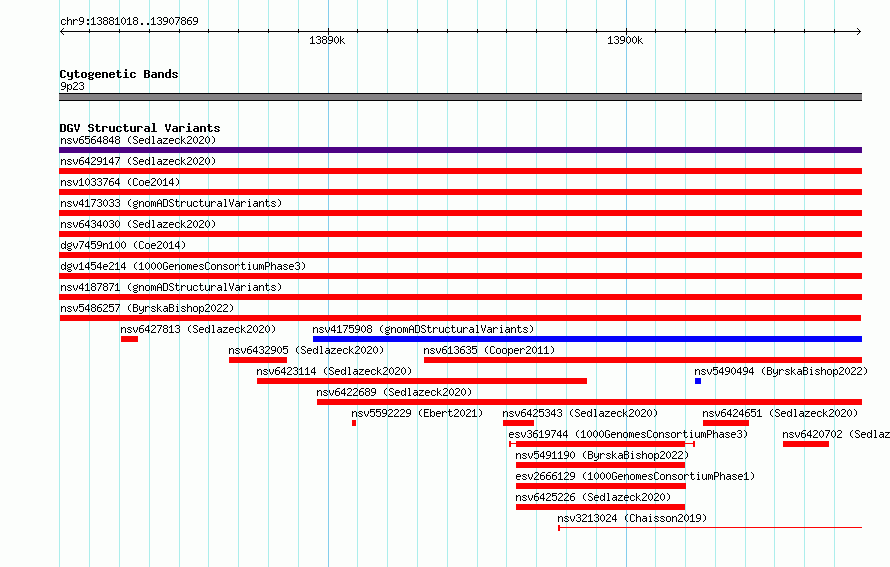This screenshot has width=890, height=567.
Task: Open the nsv5592229 (Ebert2021) label
Action: pos(417,413)
